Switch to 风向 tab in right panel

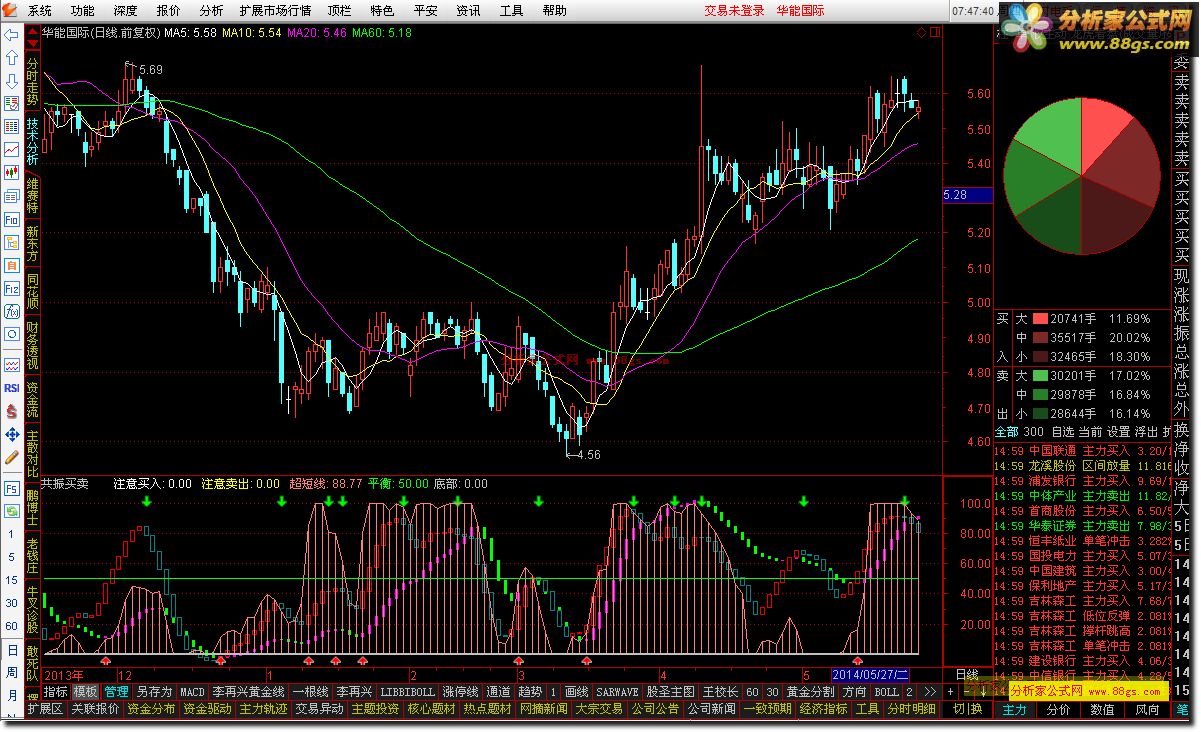pos(1146,709)
